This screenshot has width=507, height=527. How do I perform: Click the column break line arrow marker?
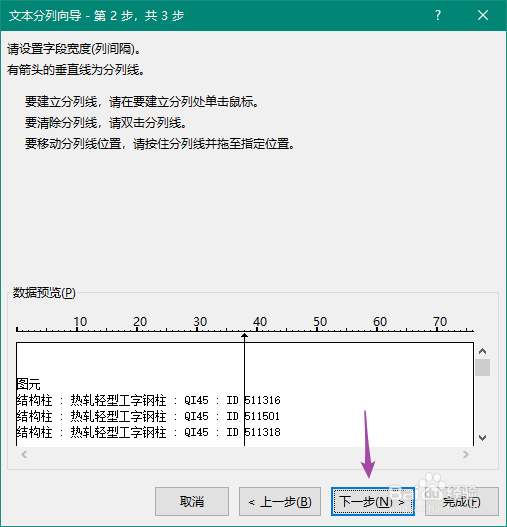pos(244,335)
